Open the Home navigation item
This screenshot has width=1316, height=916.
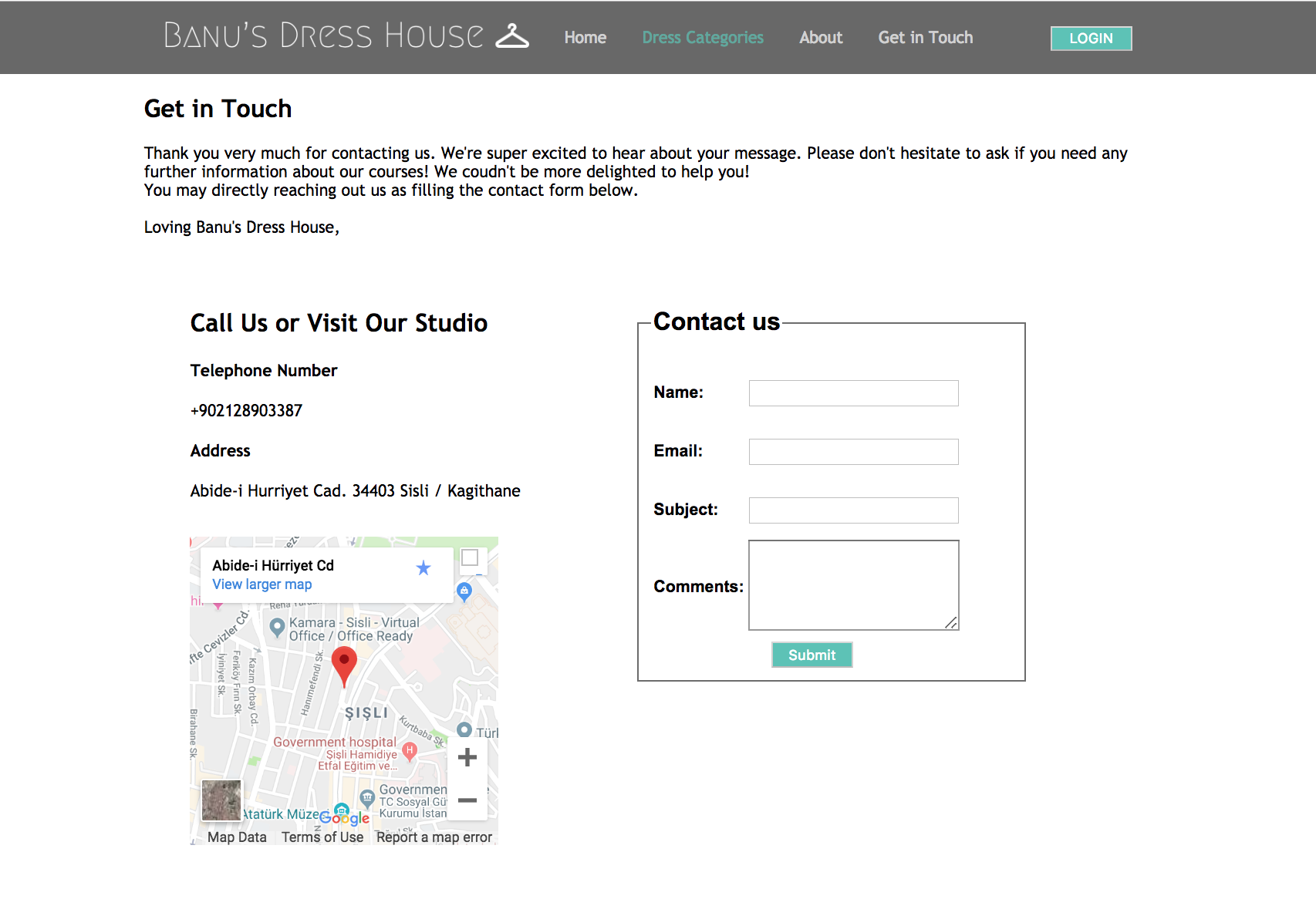[585, 37]
